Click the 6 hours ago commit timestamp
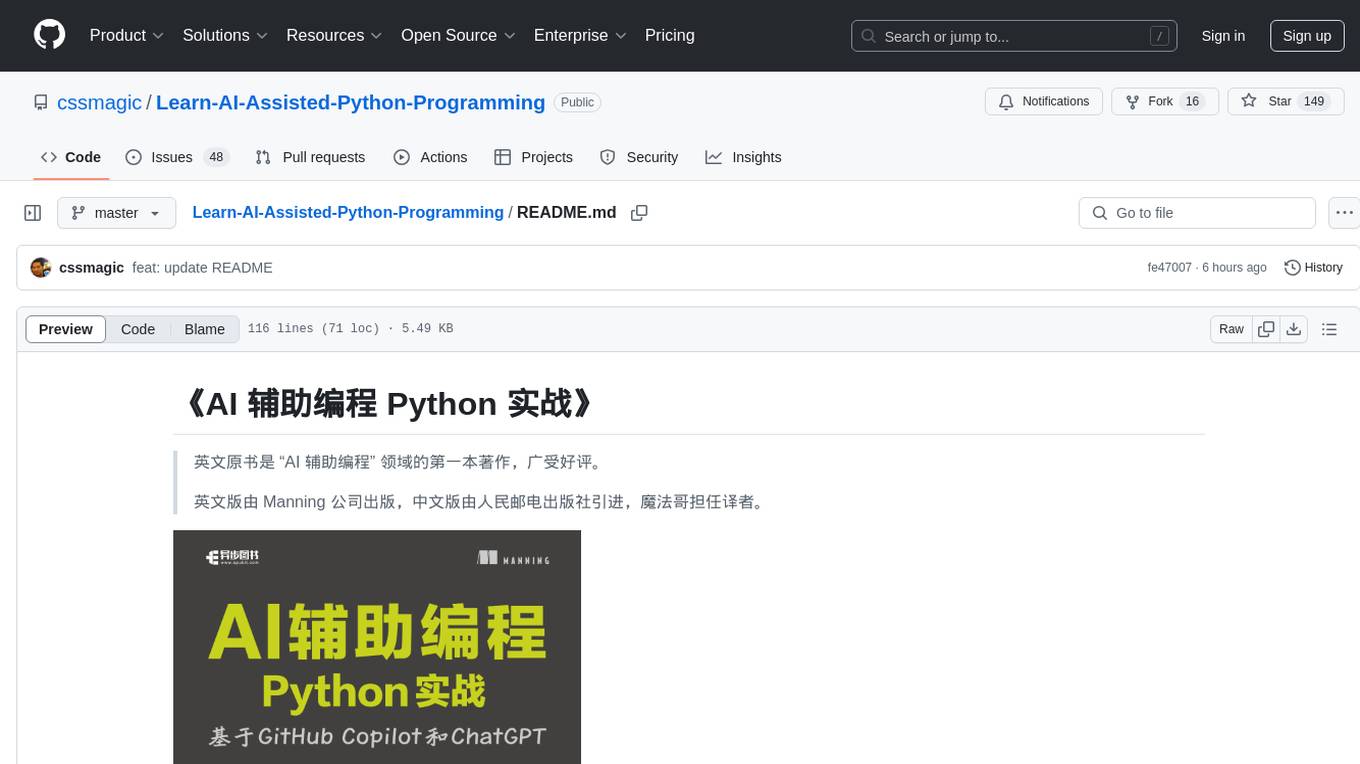This screenshot has width=1360, height=764. pos(1234,268)
